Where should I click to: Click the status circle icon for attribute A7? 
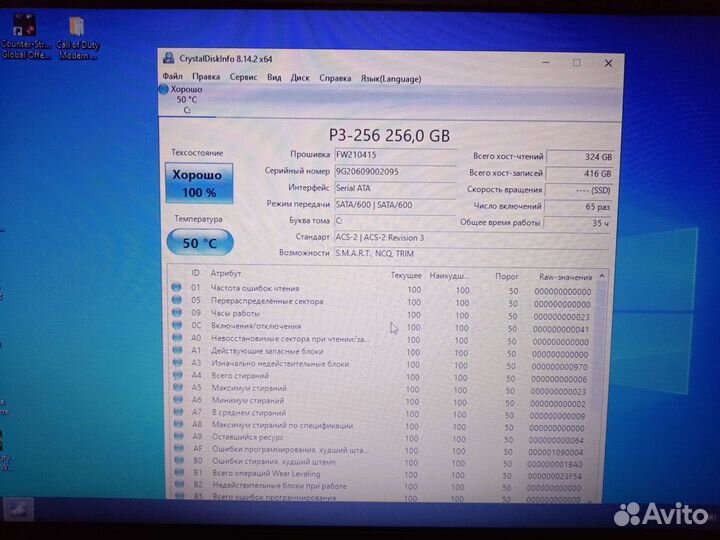(179, 411)
